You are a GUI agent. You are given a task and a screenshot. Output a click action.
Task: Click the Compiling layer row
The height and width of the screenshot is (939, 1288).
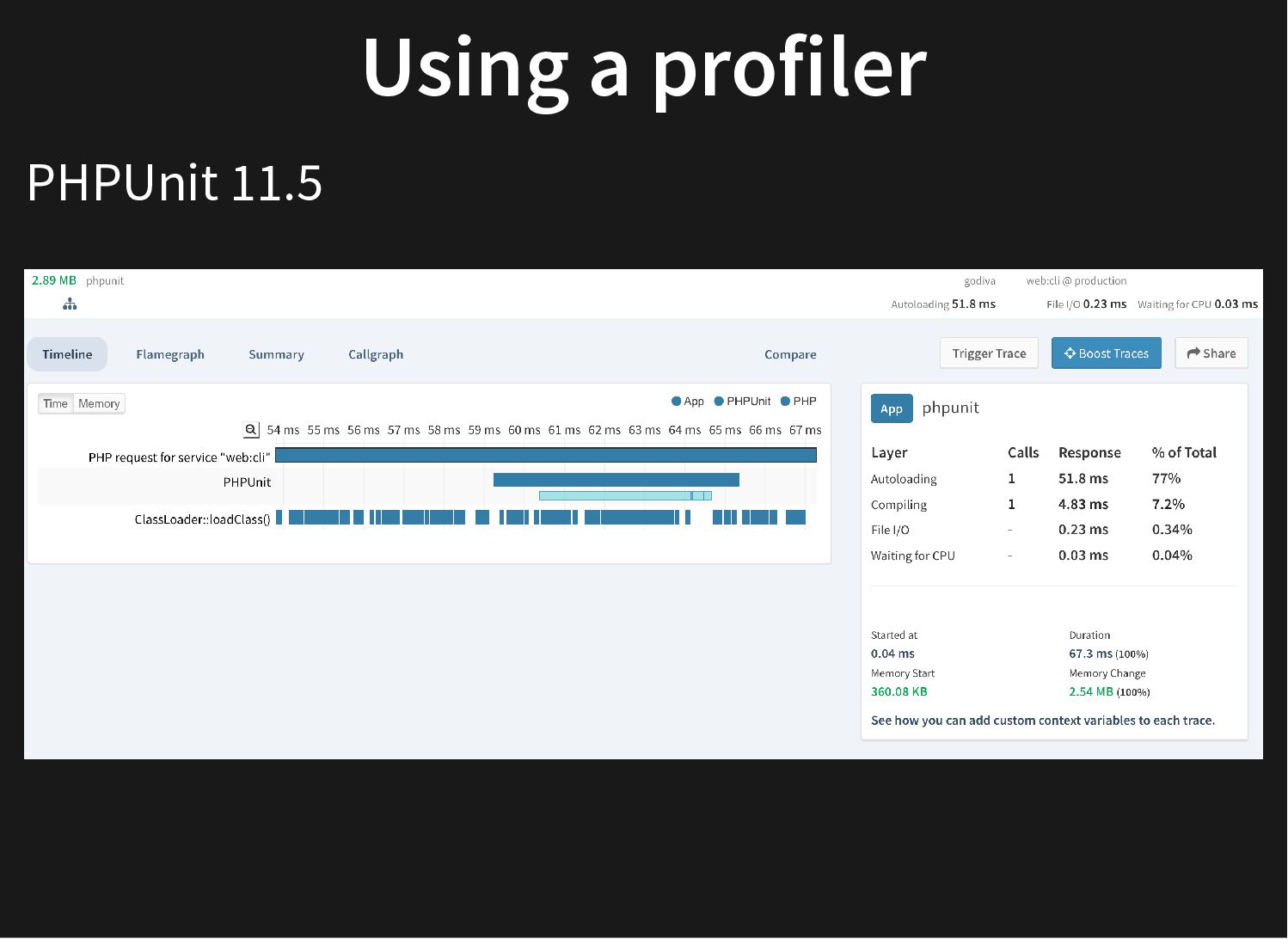[1054, 505]
